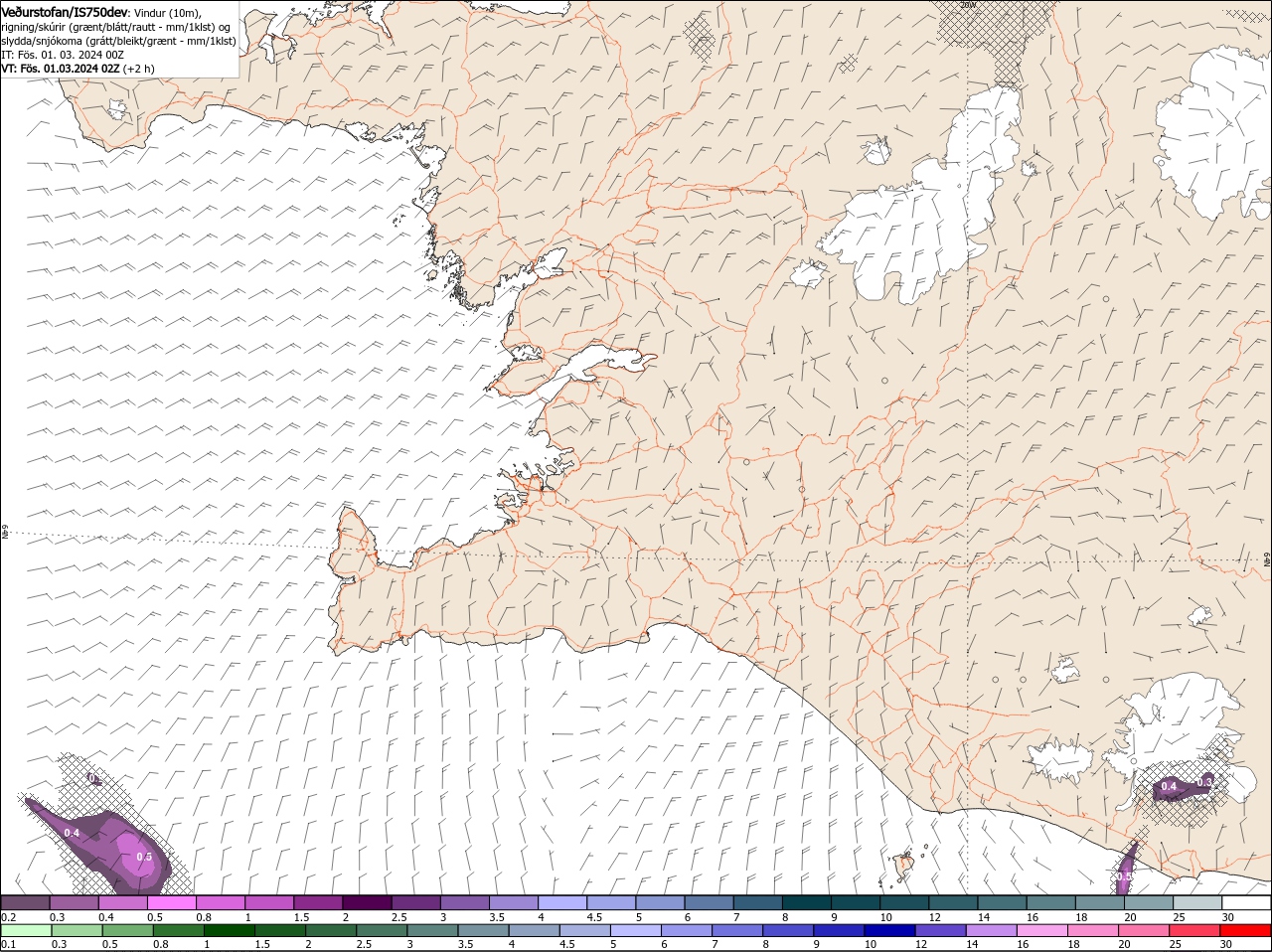Select upper legend swatch between 7 and 8
Viewport: 1272px width, 952px height.
(758, 902)
